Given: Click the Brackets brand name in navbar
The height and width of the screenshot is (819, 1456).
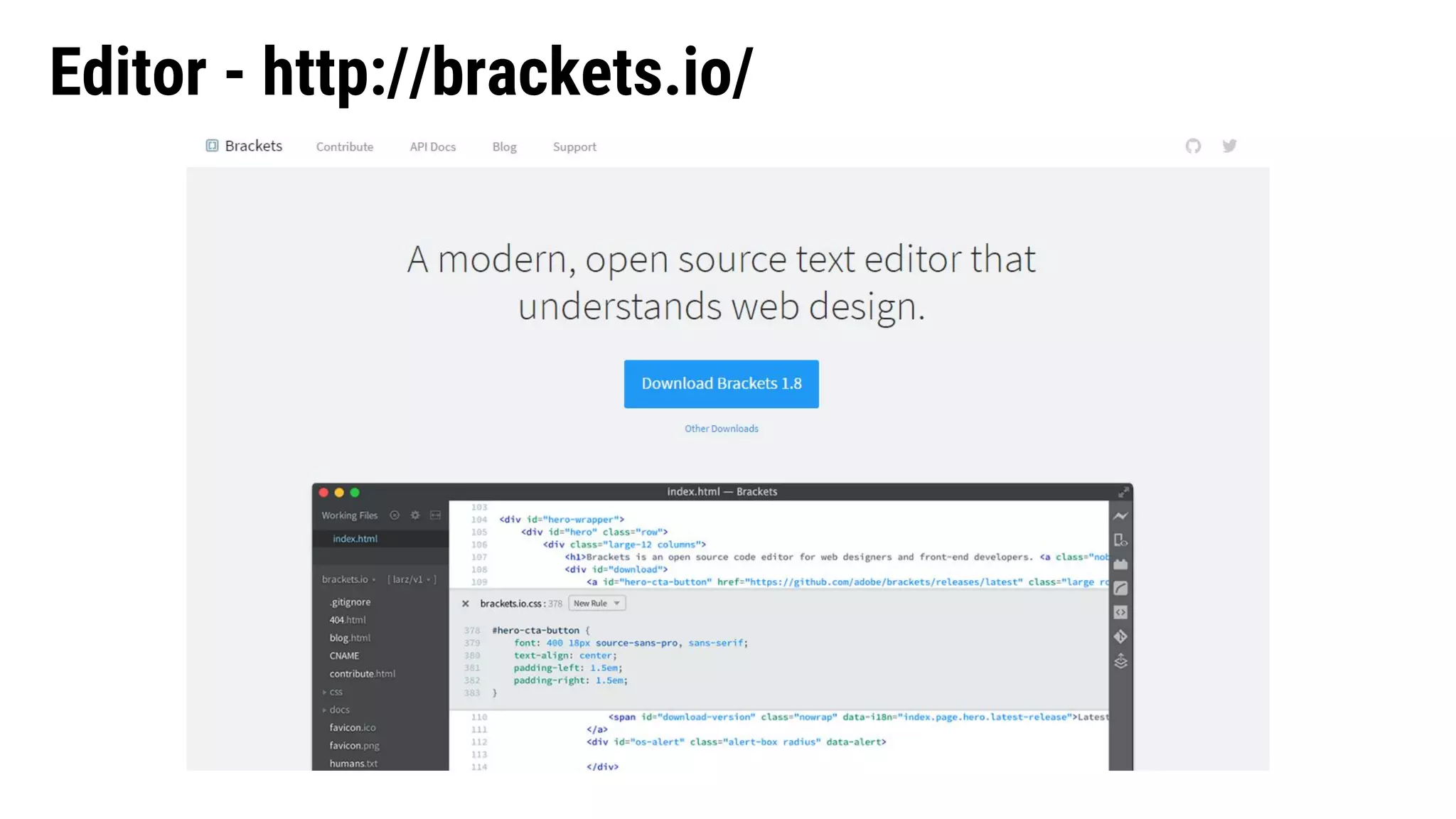Looking at the screenshot, I should coord(254,146).
